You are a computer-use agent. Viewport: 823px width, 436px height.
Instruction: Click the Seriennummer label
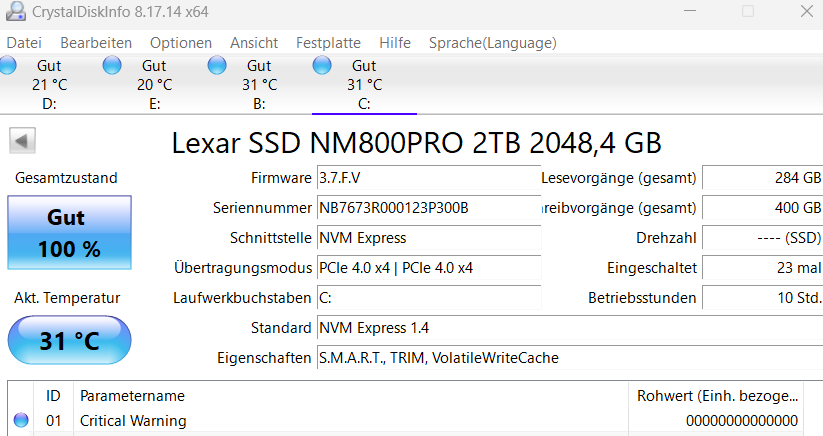point(262,208)
